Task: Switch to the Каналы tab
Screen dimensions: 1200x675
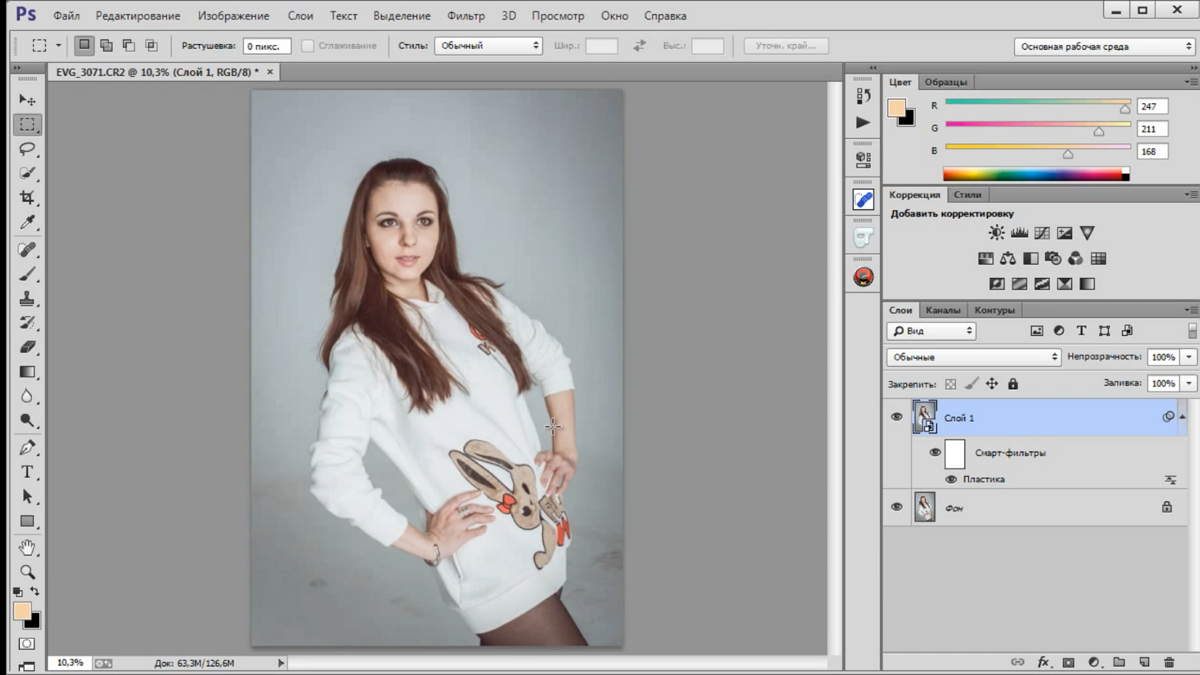Action: 943,310
